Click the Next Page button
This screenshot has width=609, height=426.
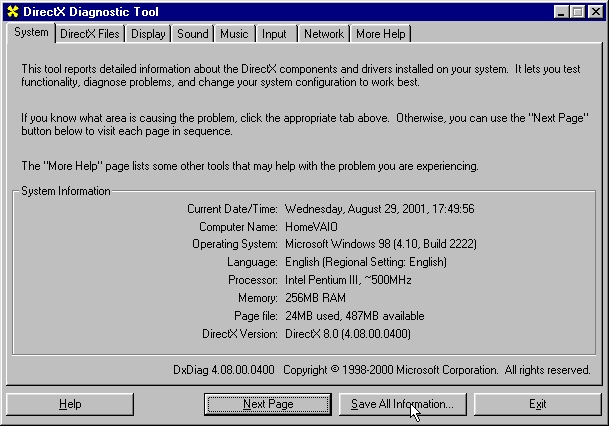click(268, 404)
